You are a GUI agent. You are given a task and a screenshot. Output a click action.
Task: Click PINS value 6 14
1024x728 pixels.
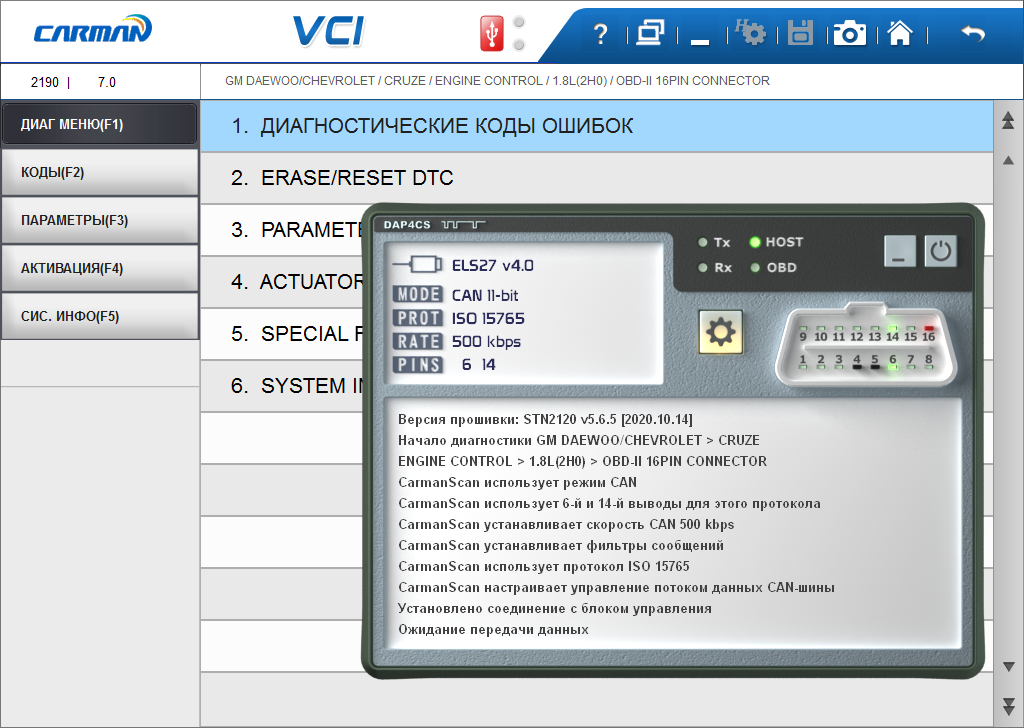478,365
